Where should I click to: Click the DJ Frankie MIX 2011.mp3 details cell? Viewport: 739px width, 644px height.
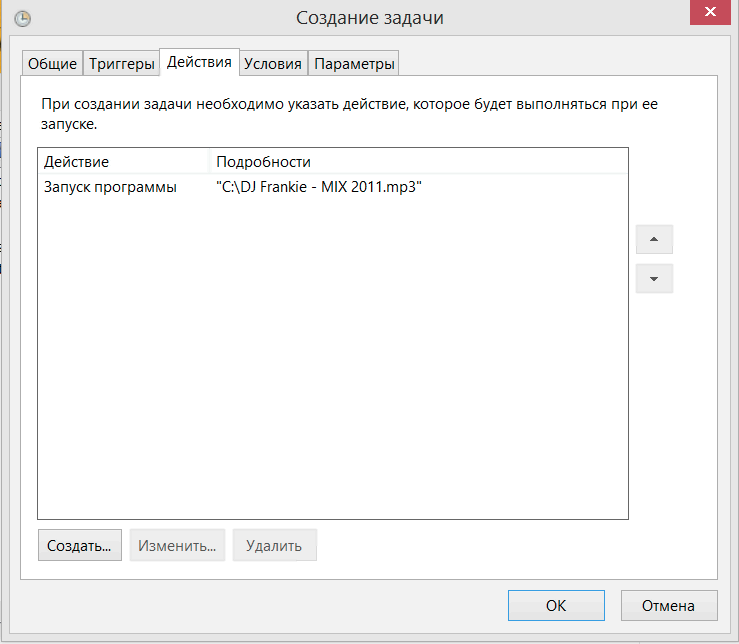pos(318,187)
